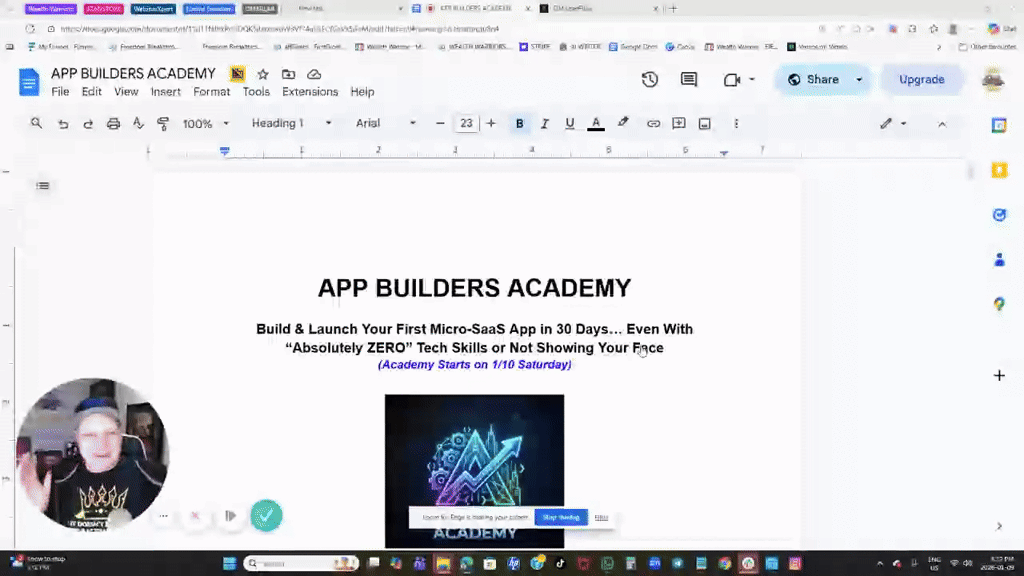Open the 100% zoom dropdown
The height and width of the screenshot is (576, 1024).
pyautogui.click(x=206, y=123)
